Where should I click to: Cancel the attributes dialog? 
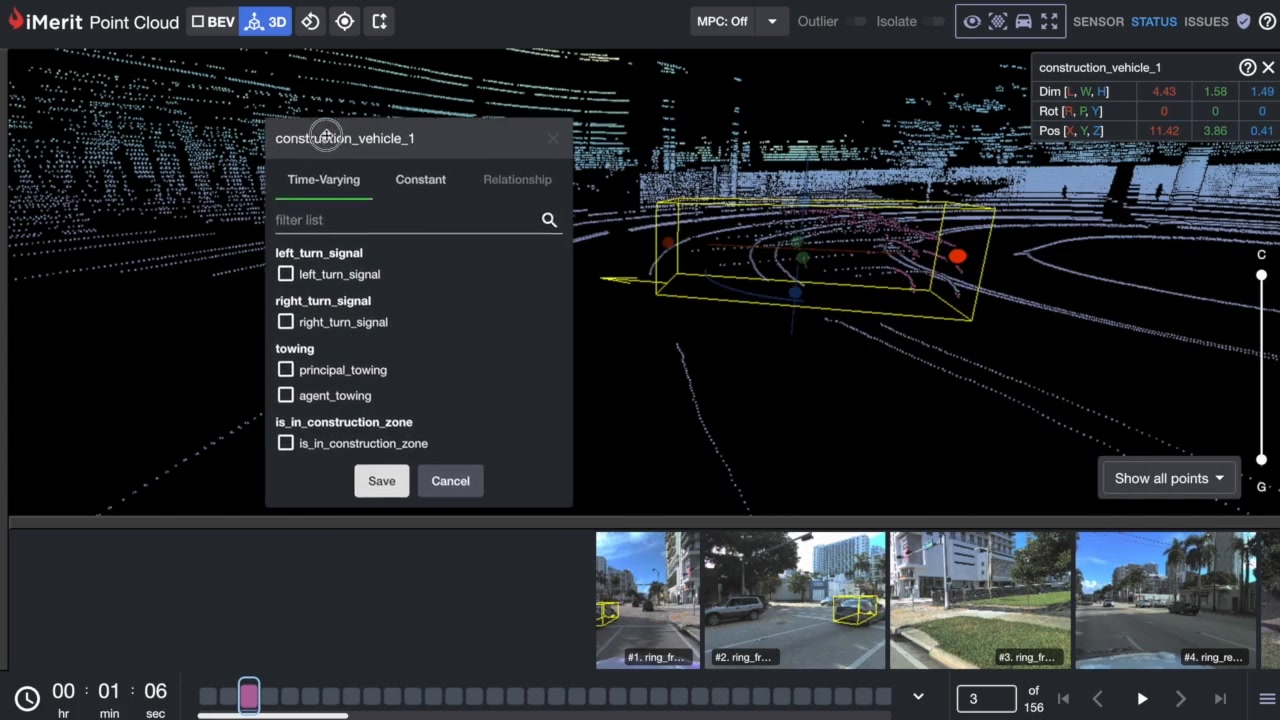[x=450, y=481]
